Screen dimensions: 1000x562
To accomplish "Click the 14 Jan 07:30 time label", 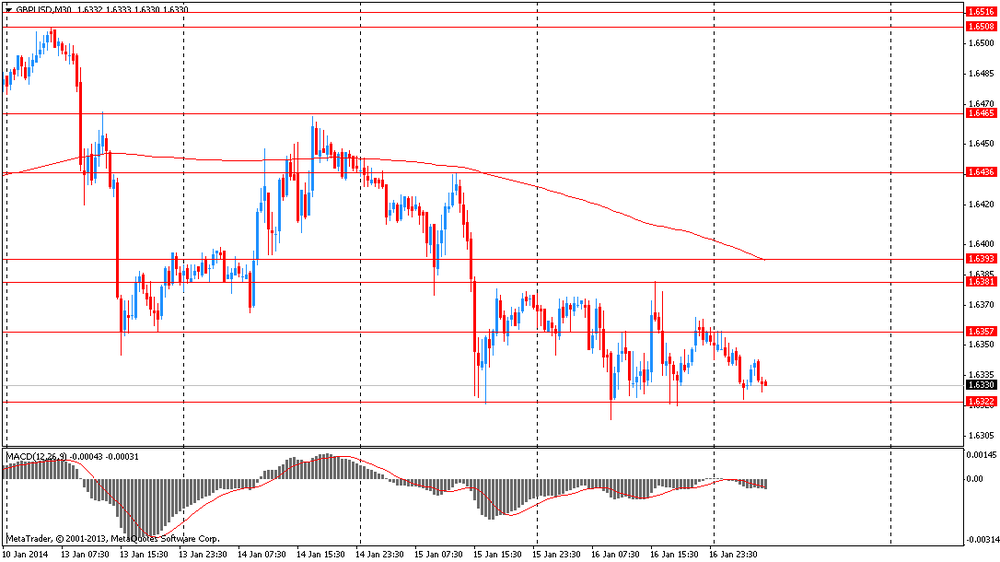I will point(262,554).
